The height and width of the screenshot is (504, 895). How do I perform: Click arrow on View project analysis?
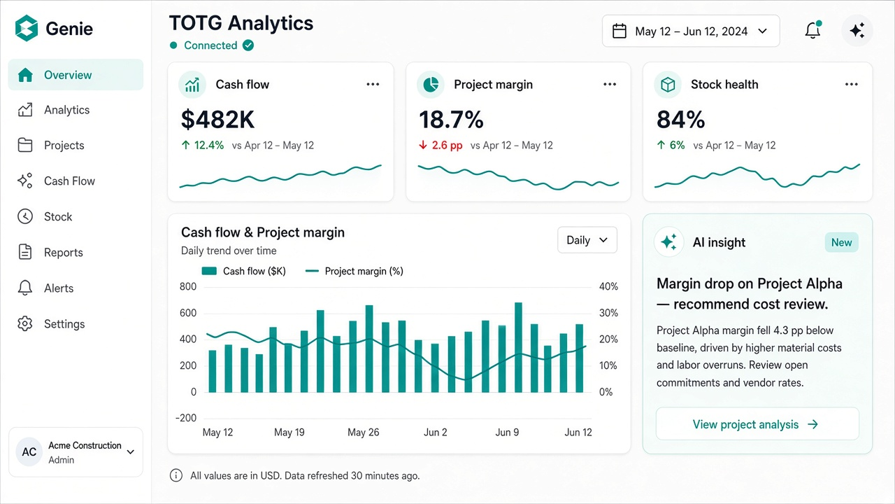(x=813, y=424)
